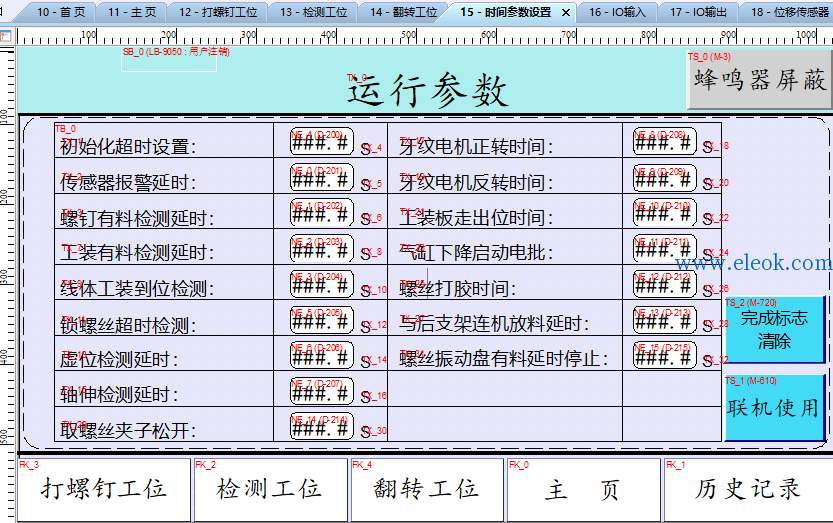Select numeric input for 与后支架连机放料延时
Image resolution: width=833 pixels, height=523 pixels.
pyautogui.click(x=665, y=319)
